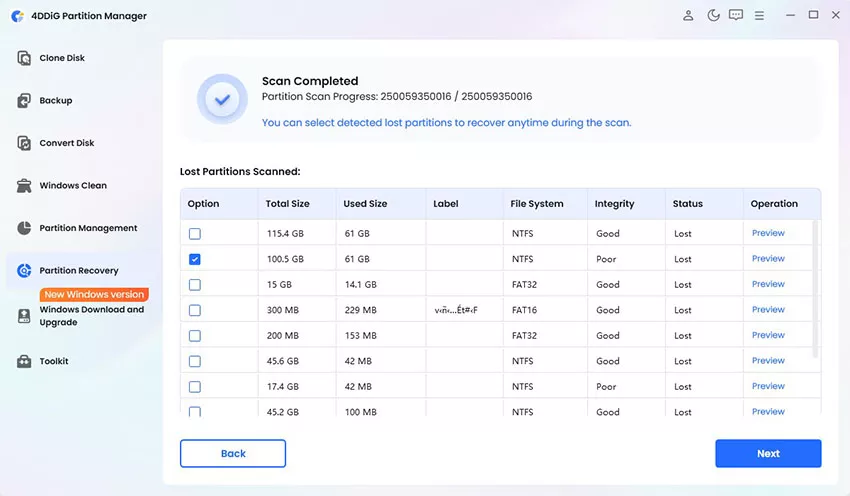Select the Partition Recovery item
The image size is (850, 496).
click(x=79, y=270)
